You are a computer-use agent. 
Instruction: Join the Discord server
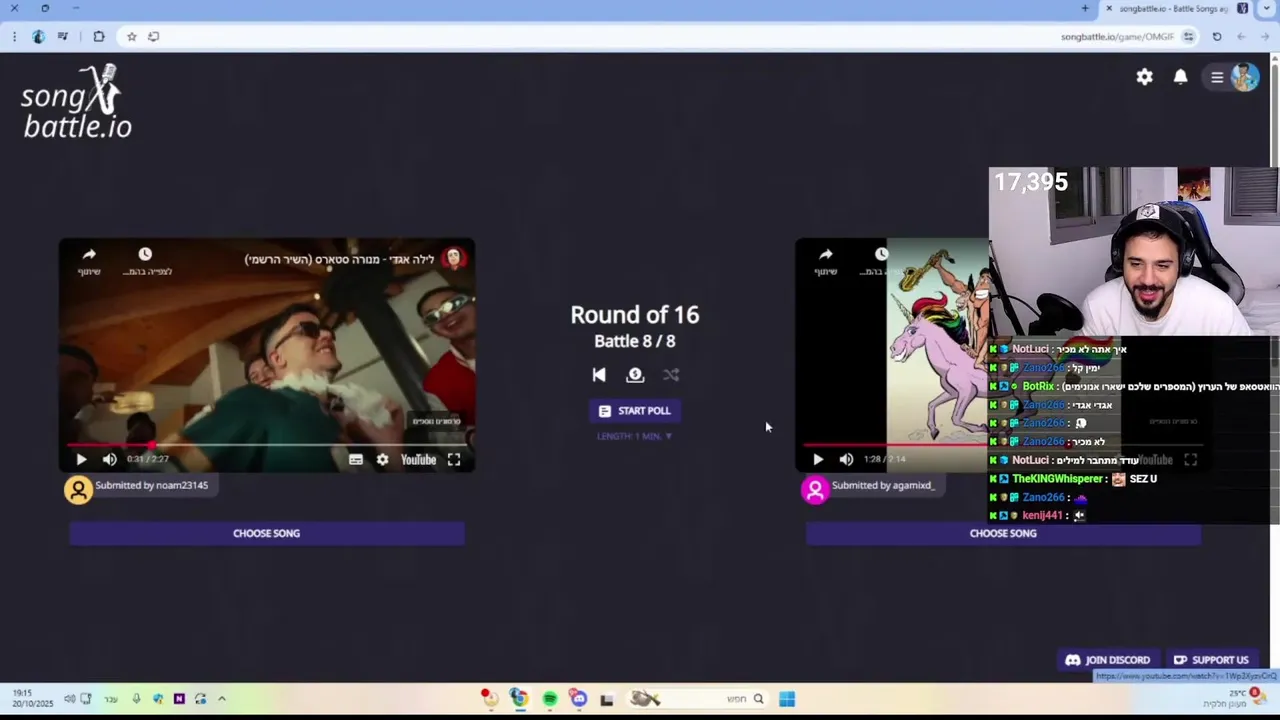1108,660
